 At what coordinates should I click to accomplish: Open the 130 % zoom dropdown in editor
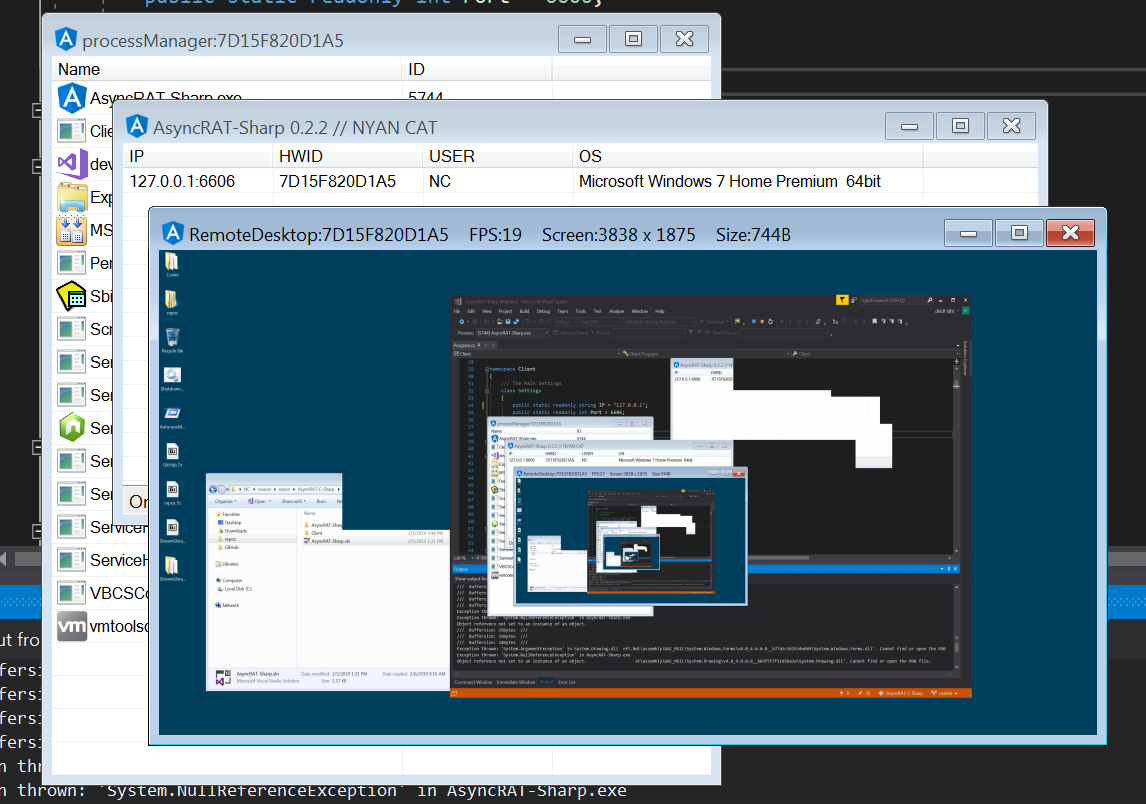point(461,558)
